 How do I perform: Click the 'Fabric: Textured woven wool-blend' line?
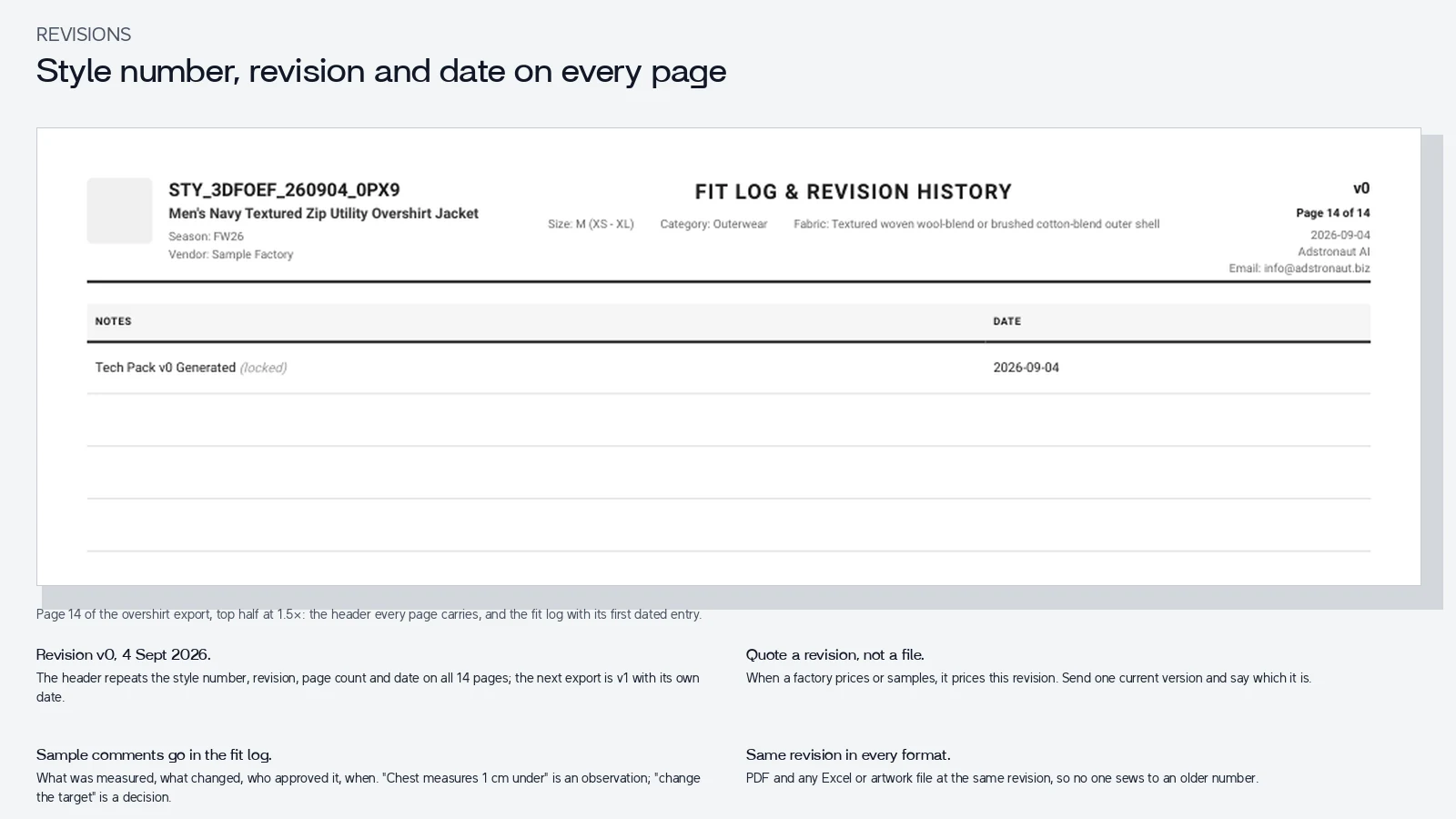click(976, 224)
